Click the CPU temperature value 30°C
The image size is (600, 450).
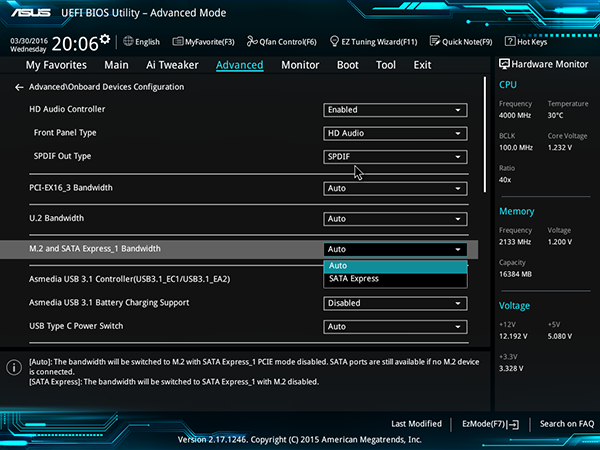click(555, 115)
